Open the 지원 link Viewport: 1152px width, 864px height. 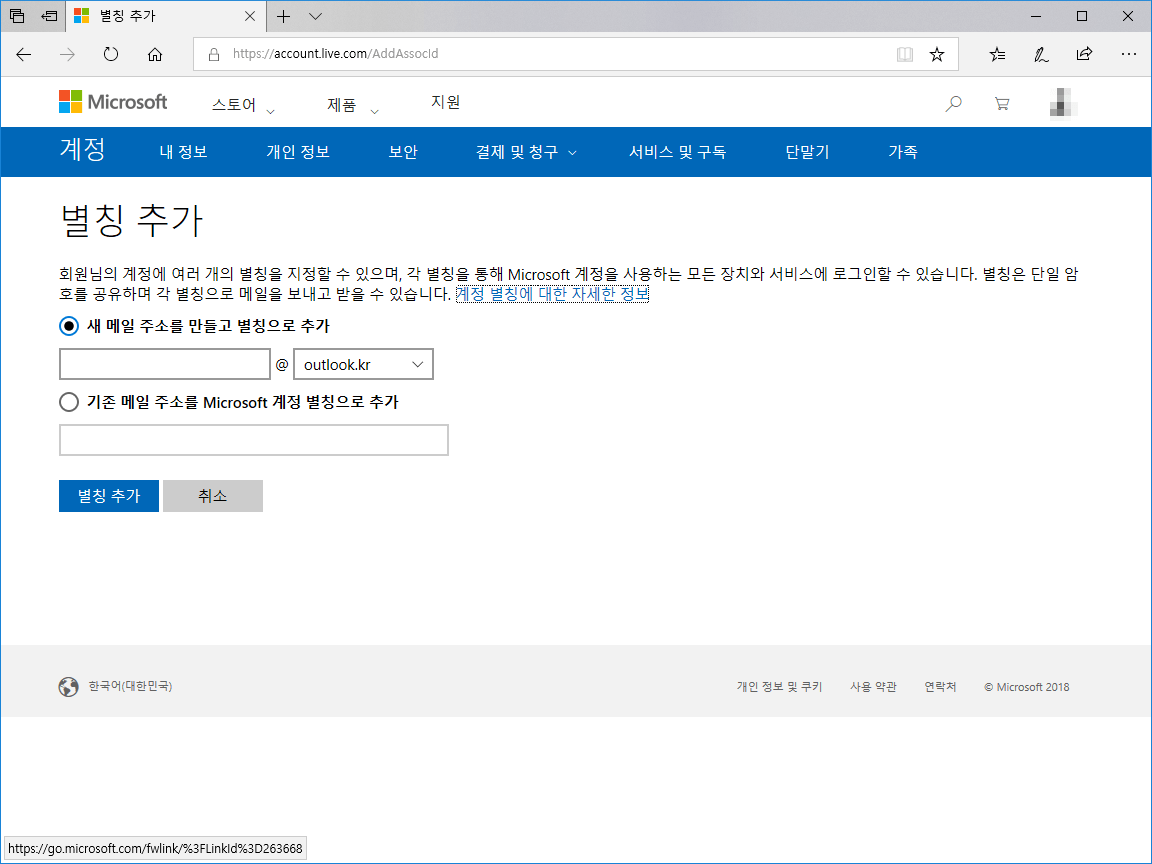tap(445, 102)
